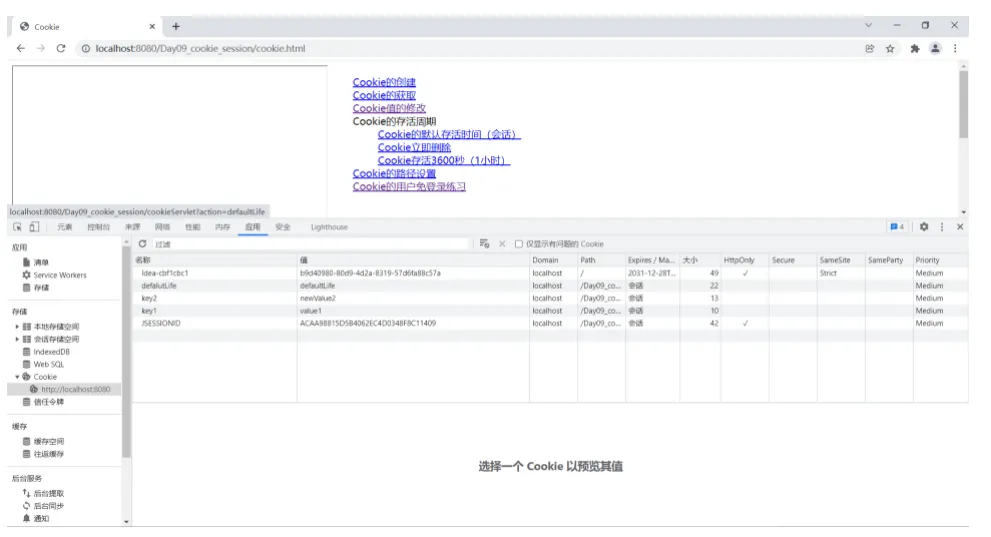Open a new tab with plus button
Image resolution: width=991 pixels, height=537 pixels.
(176, 27)
